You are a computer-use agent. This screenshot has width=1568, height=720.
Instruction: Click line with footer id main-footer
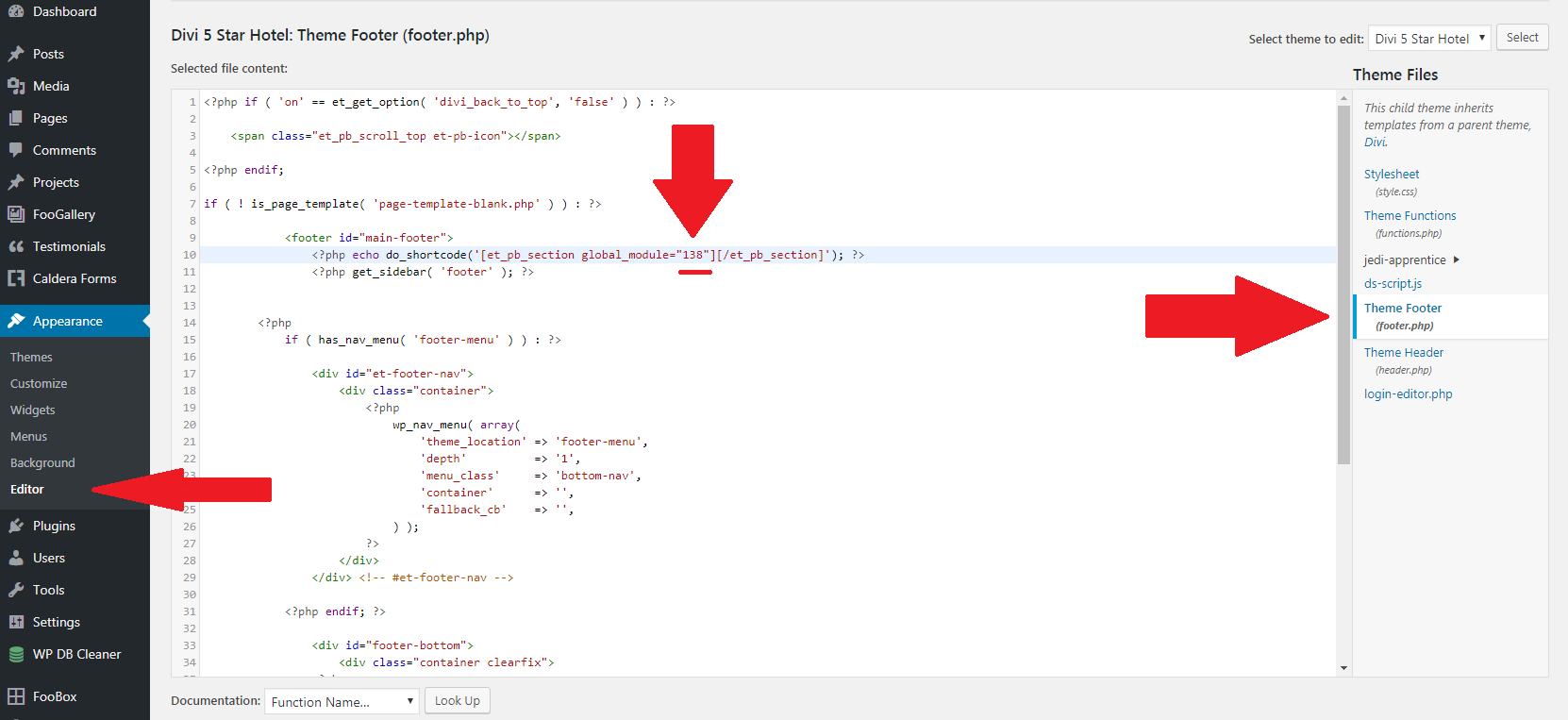[369, 238]
